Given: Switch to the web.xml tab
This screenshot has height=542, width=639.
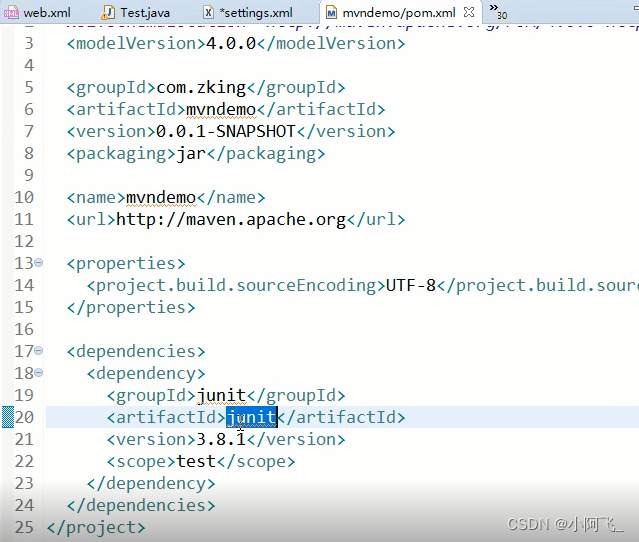Looking at the screenshot, I should [37, 13].
